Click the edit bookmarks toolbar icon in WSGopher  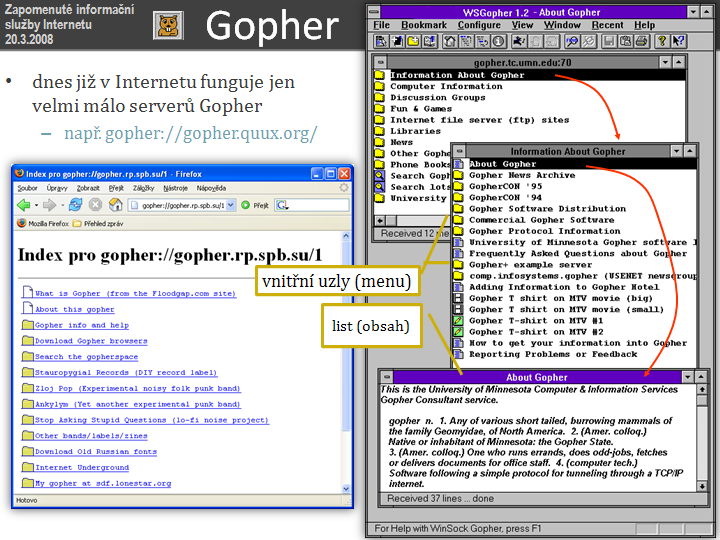pyautogui.click(x=430, y=41)
